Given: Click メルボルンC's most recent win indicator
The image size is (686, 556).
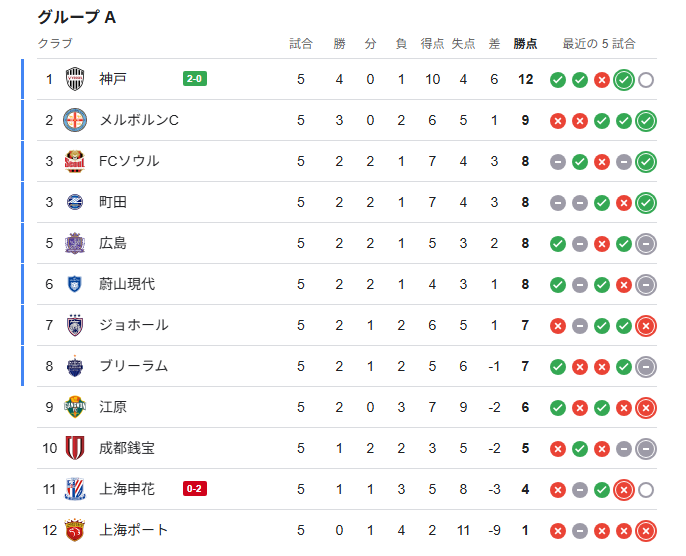Looking at the screenshot, I should click(646, 121).
